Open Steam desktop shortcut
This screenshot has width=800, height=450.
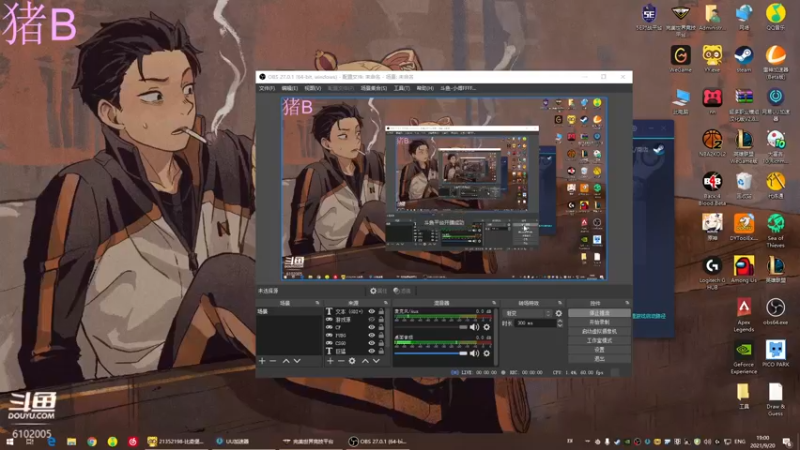(x=743, y=58)
